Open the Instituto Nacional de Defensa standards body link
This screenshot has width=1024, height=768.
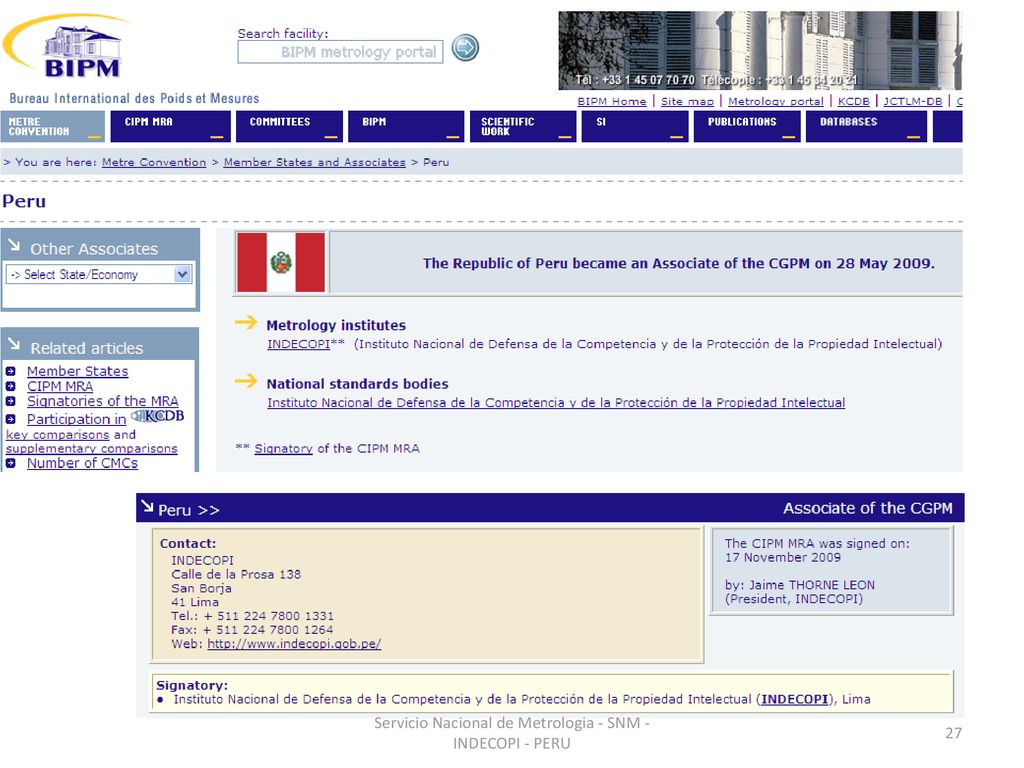[556, 403]
